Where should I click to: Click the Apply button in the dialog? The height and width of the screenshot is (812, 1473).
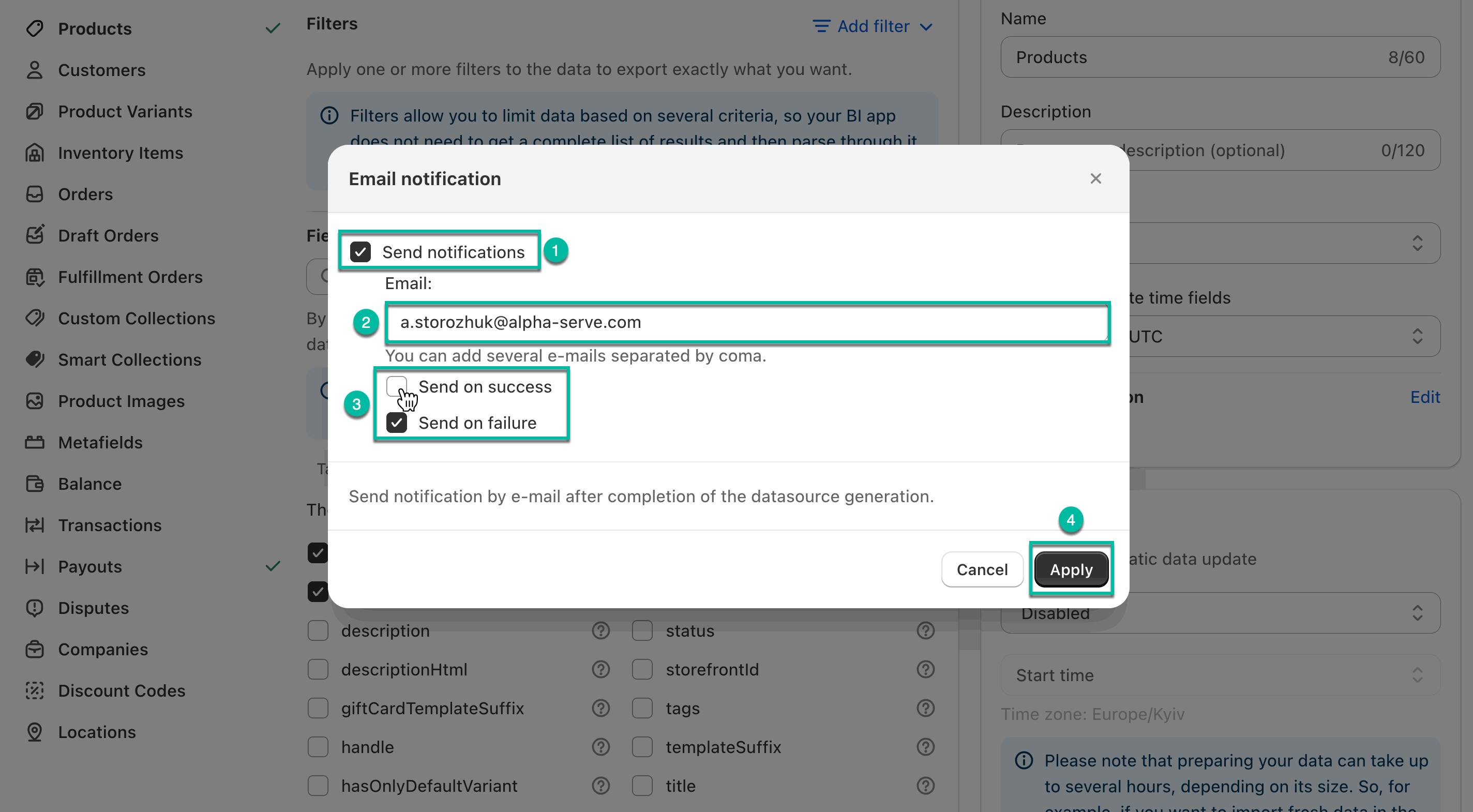click(x=1071, y=569)
